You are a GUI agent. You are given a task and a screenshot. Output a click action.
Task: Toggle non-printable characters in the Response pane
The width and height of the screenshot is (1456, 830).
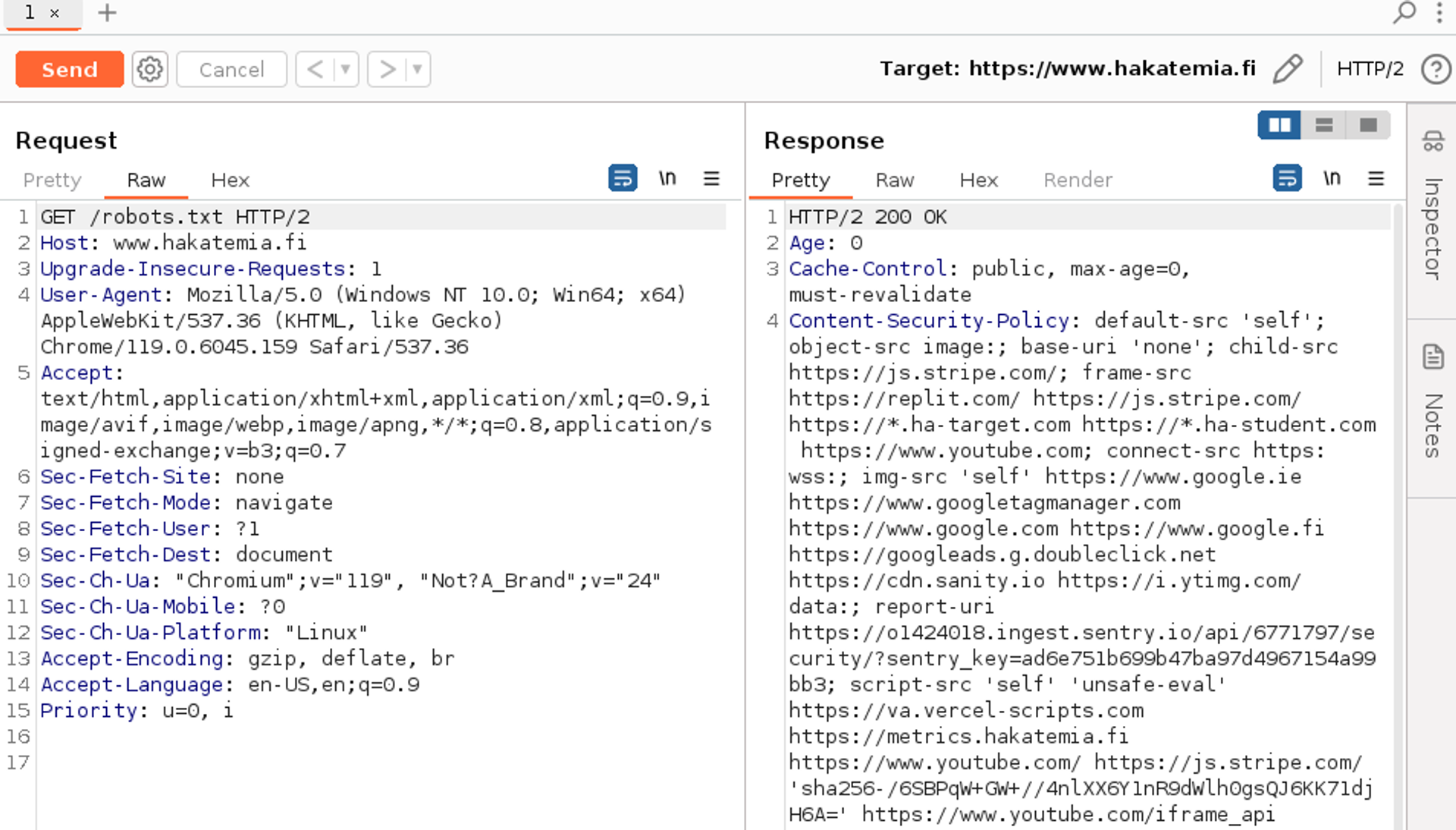click(1332, 179)
